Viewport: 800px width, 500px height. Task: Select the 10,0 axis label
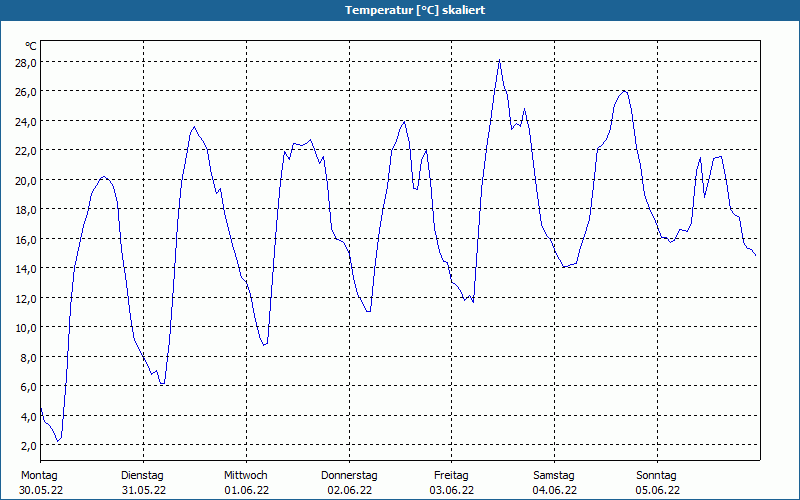[x=26, y=328]
